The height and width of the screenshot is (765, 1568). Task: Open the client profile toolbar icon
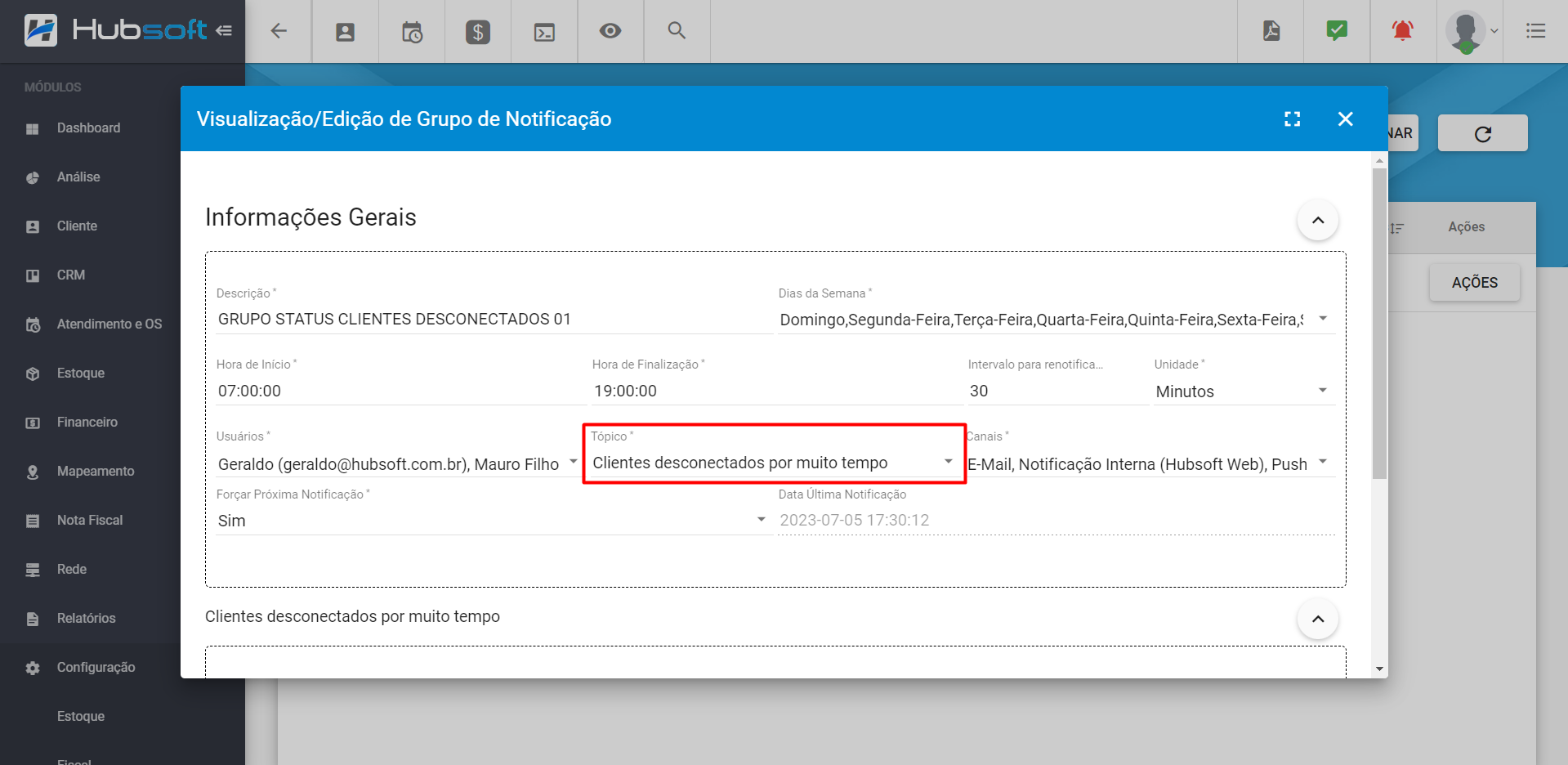click(346, 32)
